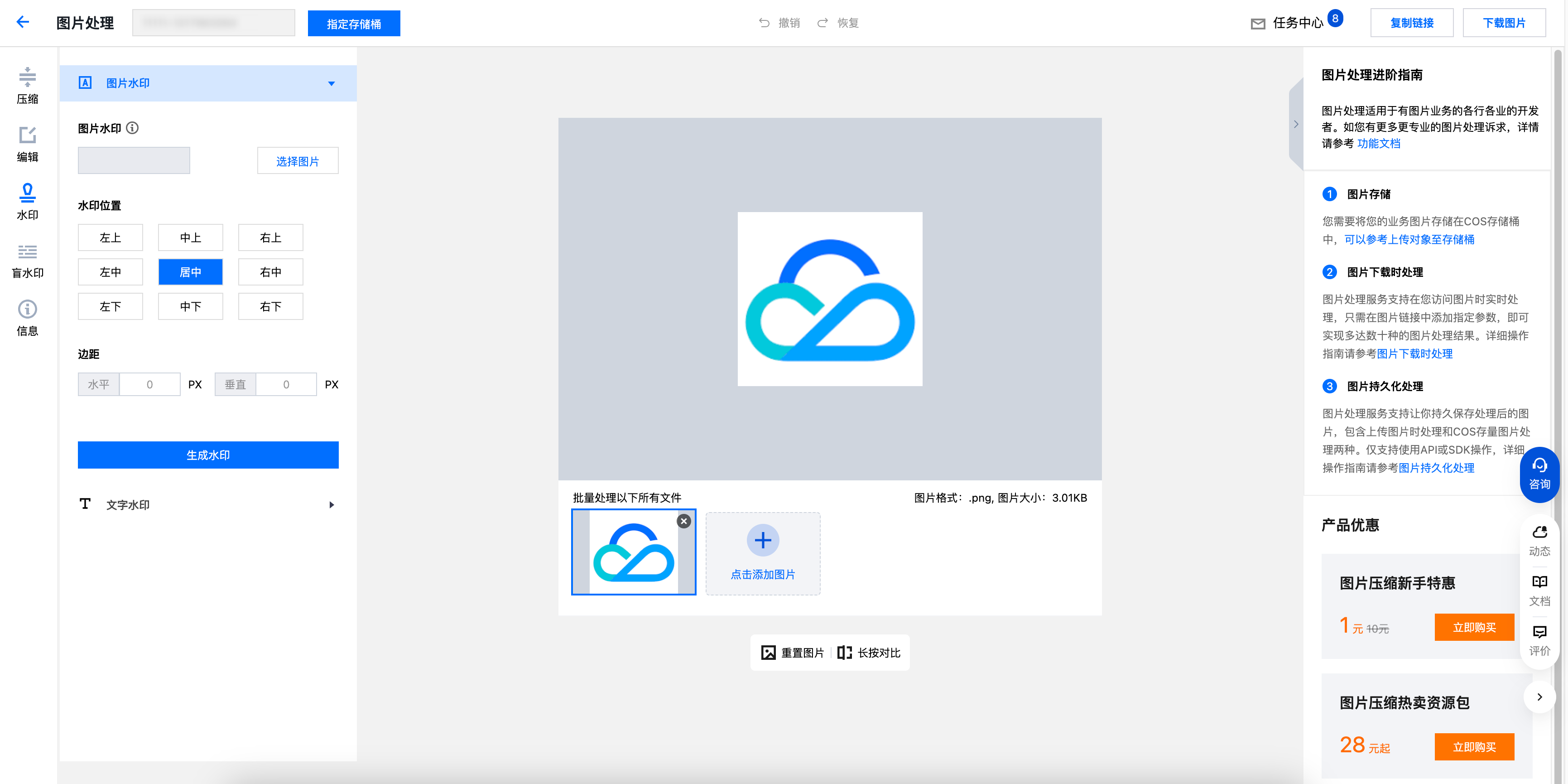Select the 水印 watermark tool in sidebar
The width and height of the screenshot is (1568, 784).
[x=27, y=202]
